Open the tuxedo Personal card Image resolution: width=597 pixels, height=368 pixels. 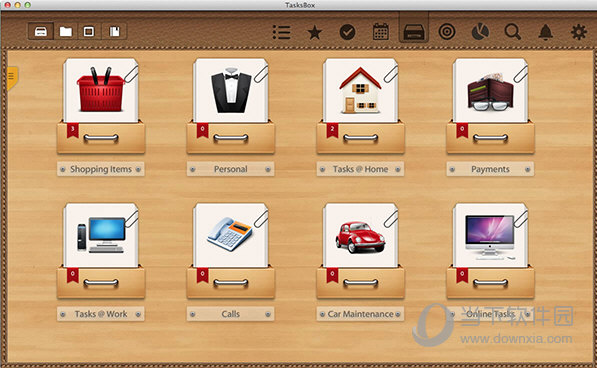coord(231,91)
